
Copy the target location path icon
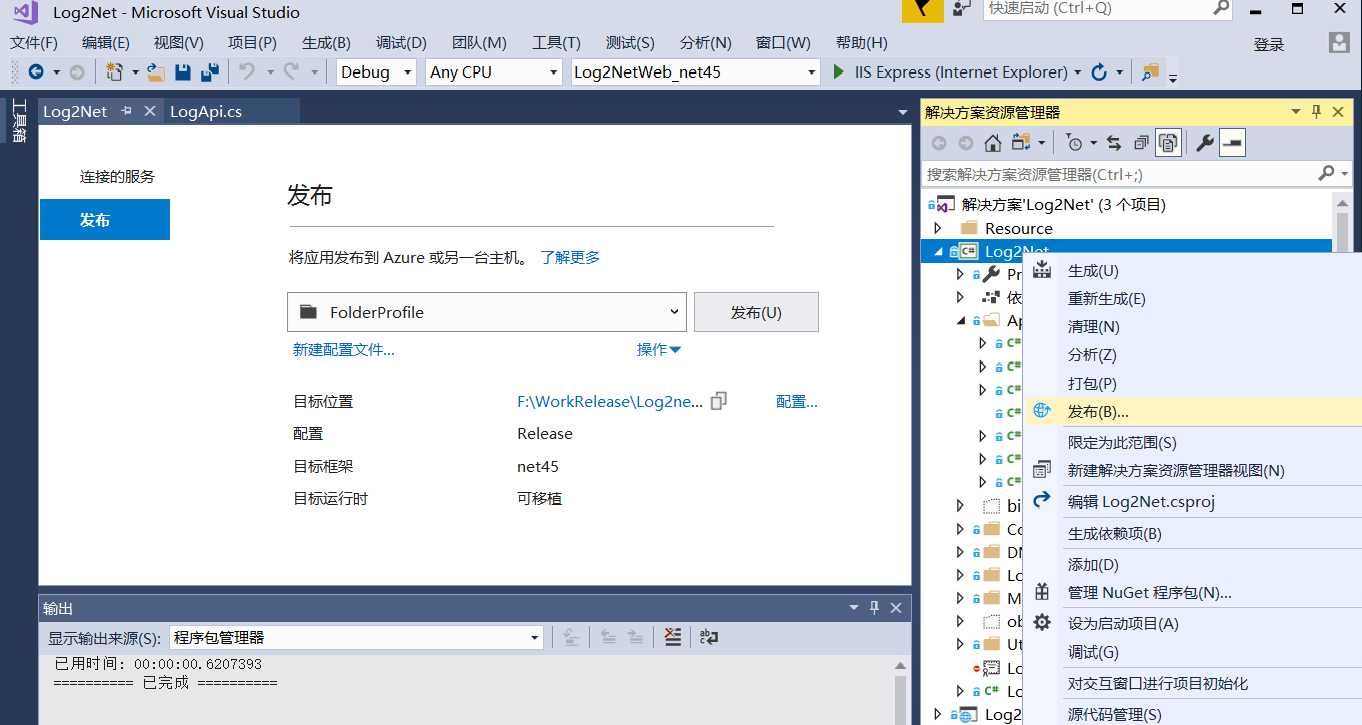(x=718, y=401)
